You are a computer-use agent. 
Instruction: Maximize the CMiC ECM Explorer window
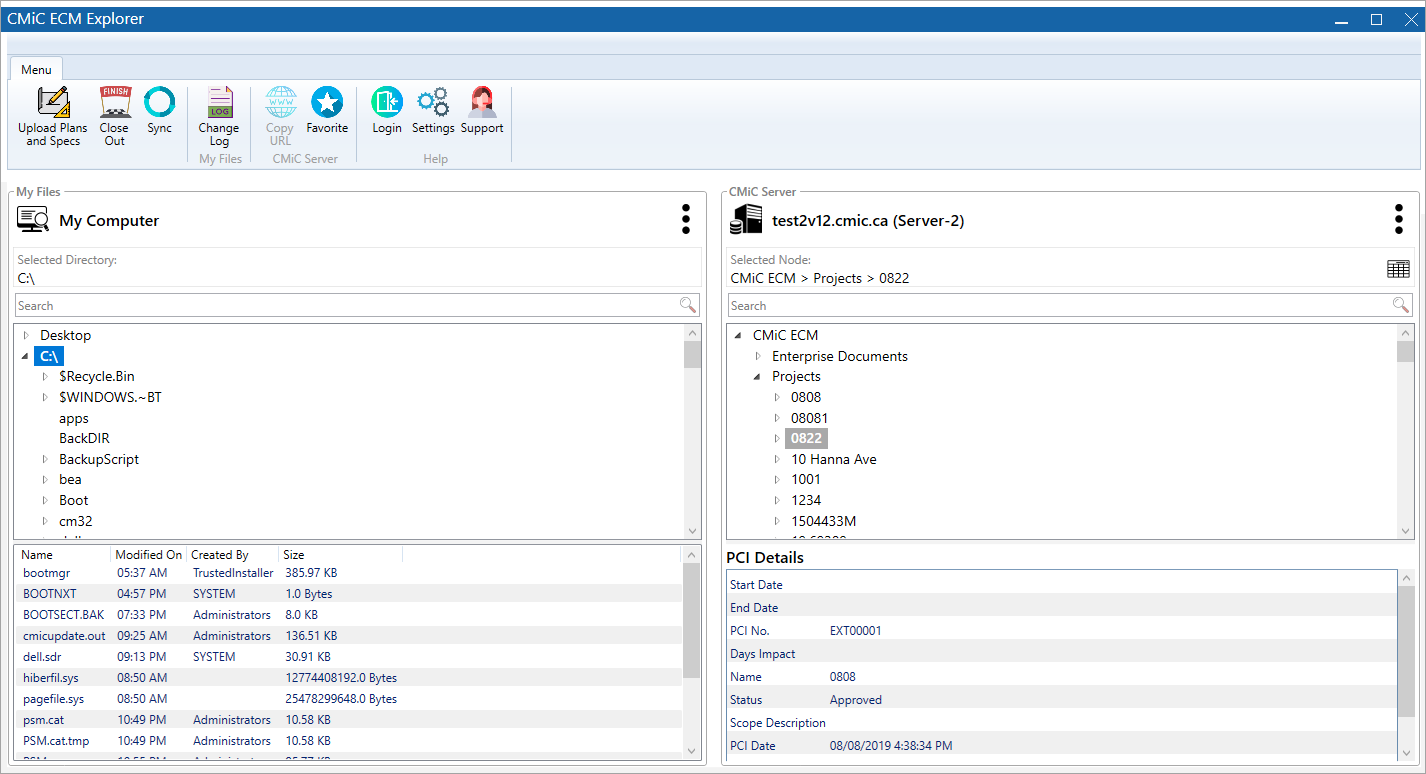coord(1376,19)
